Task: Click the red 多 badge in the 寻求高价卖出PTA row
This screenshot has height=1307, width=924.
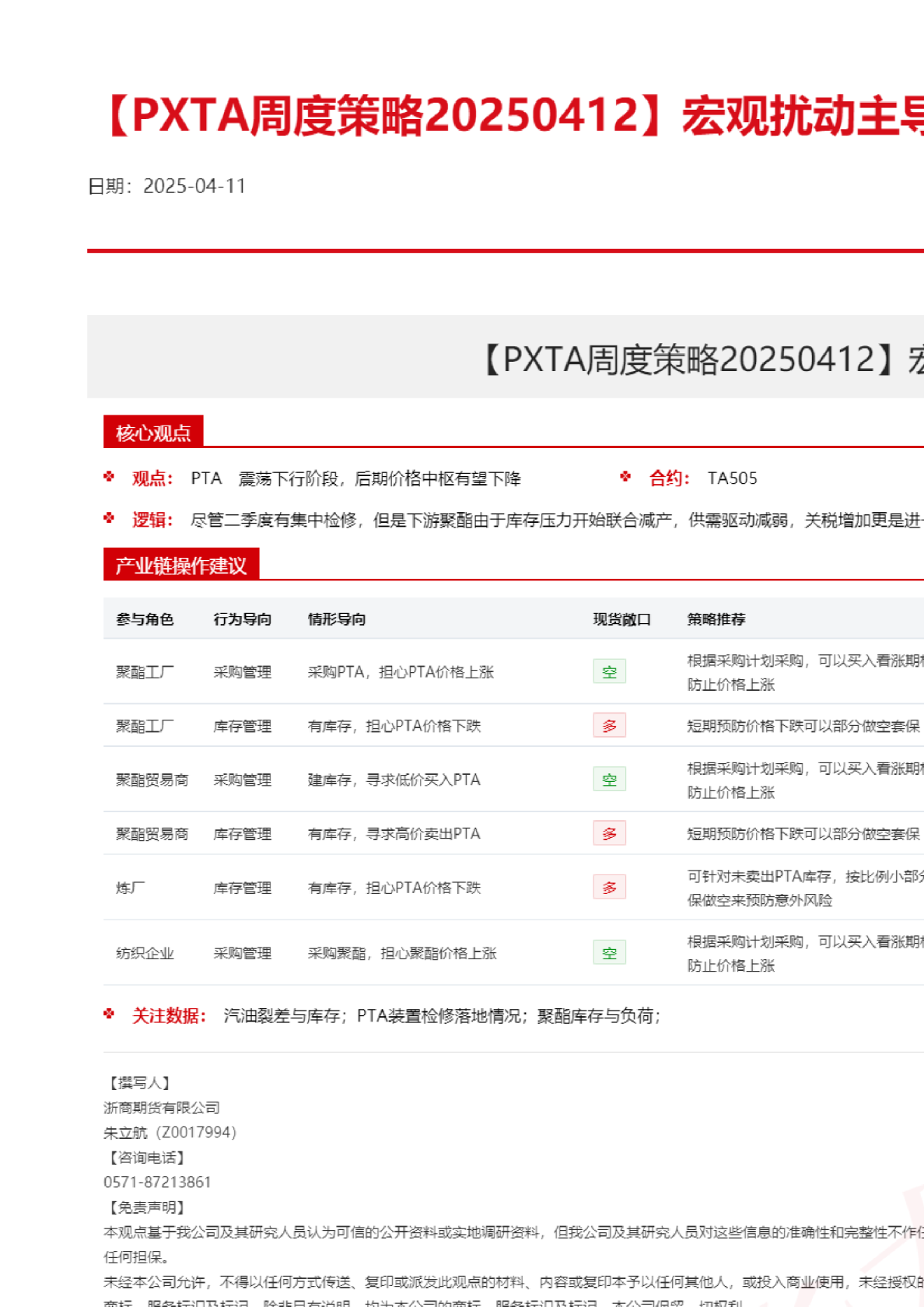Action: pos(609,833)
